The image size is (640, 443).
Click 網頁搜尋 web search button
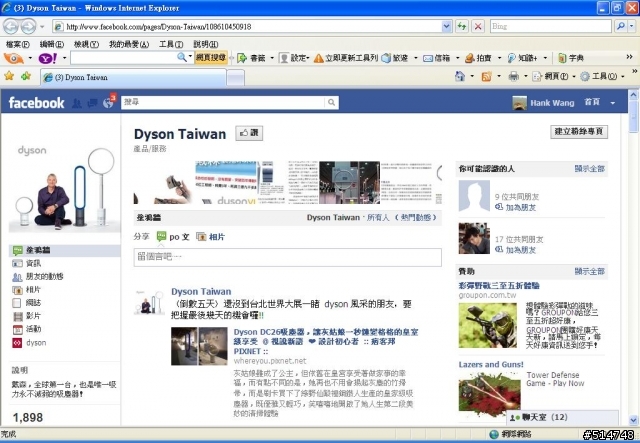(211, 58)
